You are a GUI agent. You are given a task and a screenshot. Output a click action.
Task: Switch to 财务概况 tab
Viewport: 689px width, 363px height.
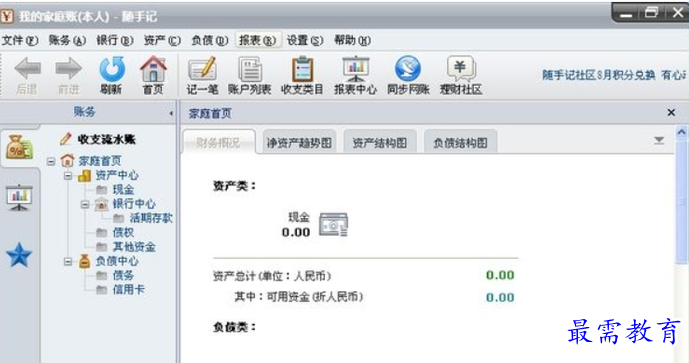point(219,142)
